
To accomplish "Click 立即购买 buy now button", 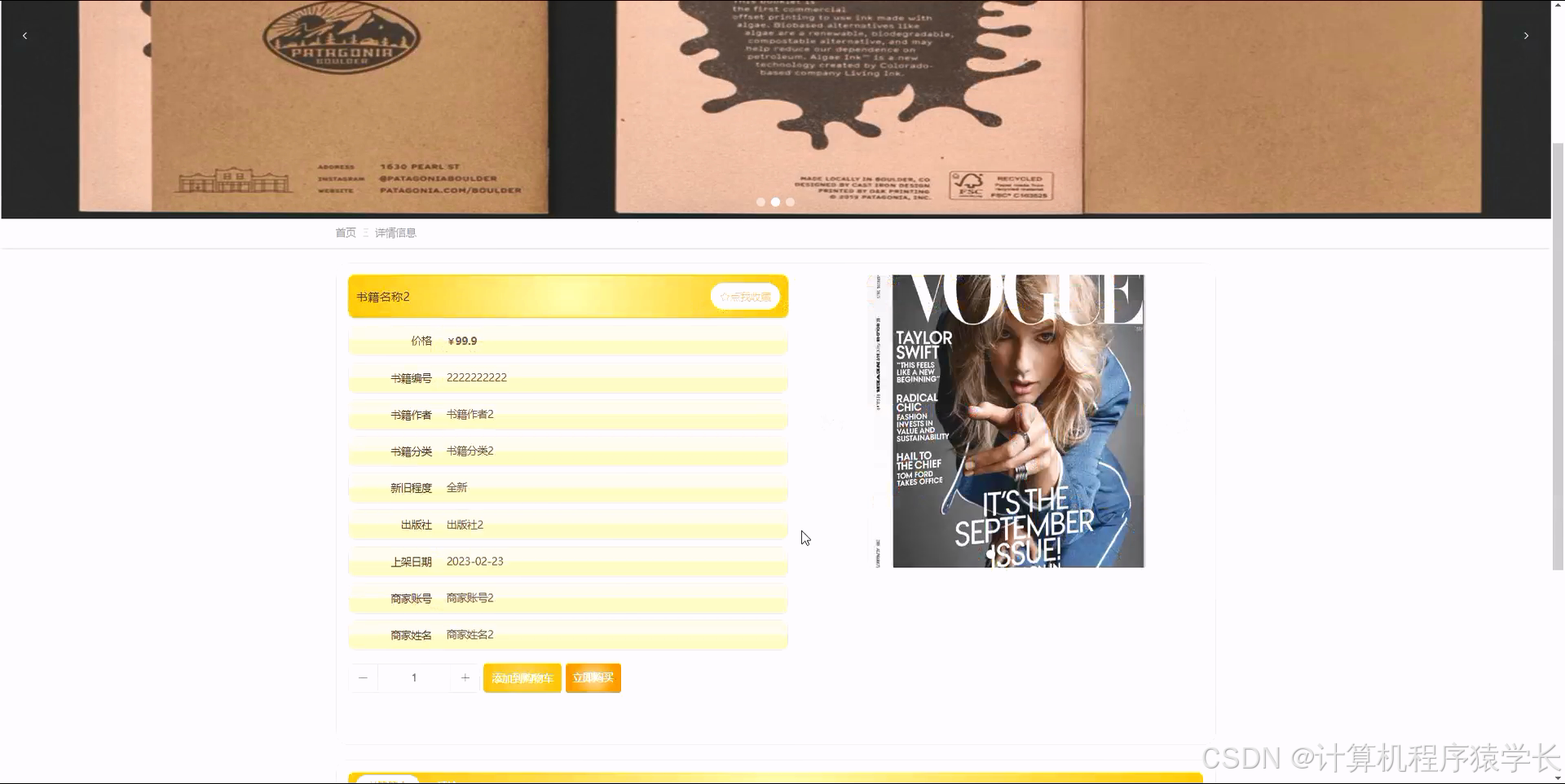I will 593,678.
